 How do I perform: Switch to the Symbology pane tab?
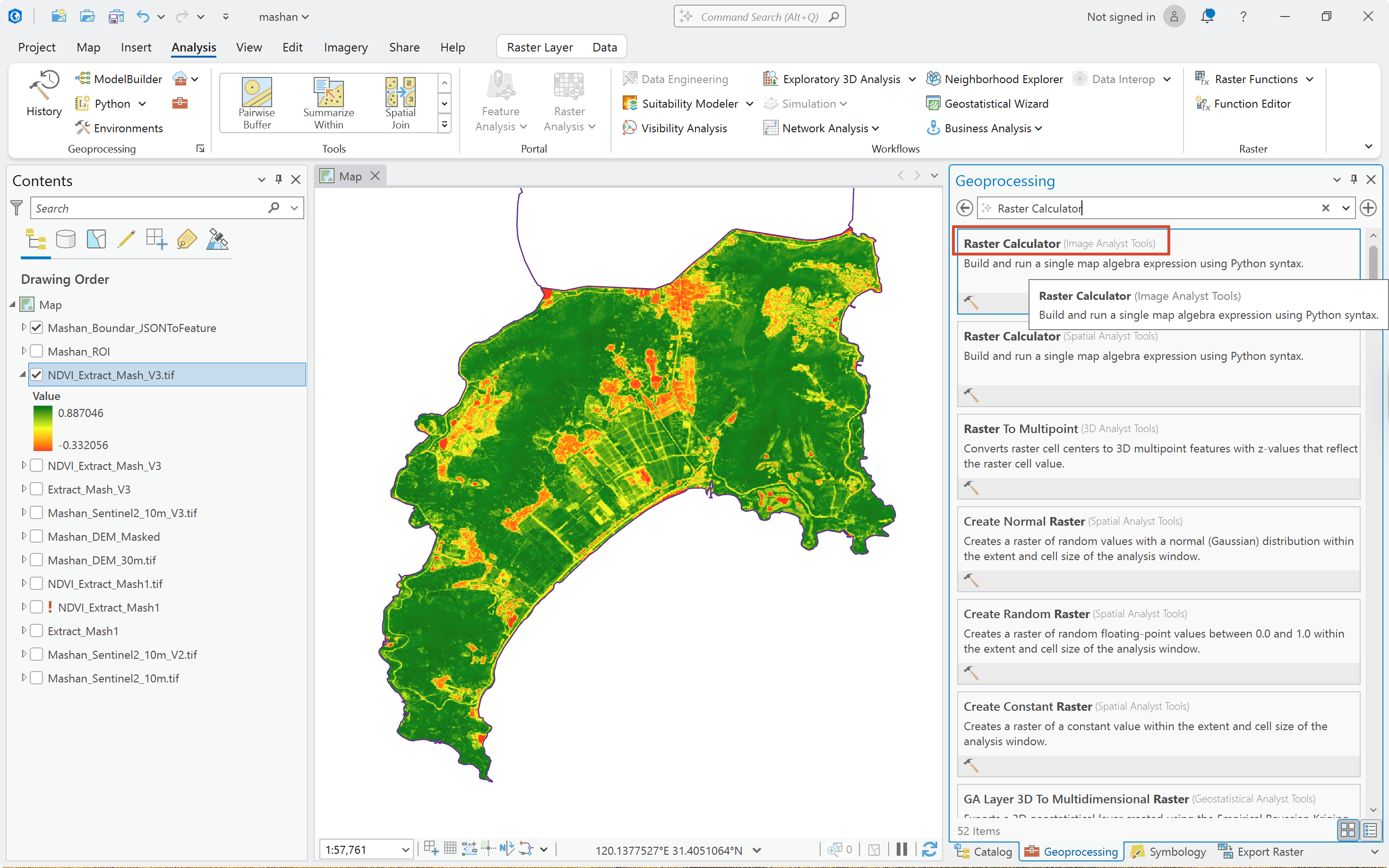click(x=1168, y=851)
